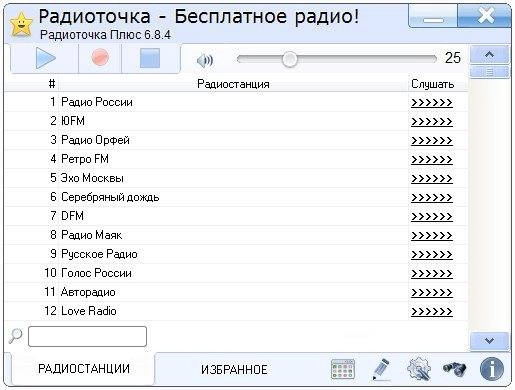
Task: Click the Радиоточка Плюс 6.8.4 version text
Action: click(x=105, y=34)
